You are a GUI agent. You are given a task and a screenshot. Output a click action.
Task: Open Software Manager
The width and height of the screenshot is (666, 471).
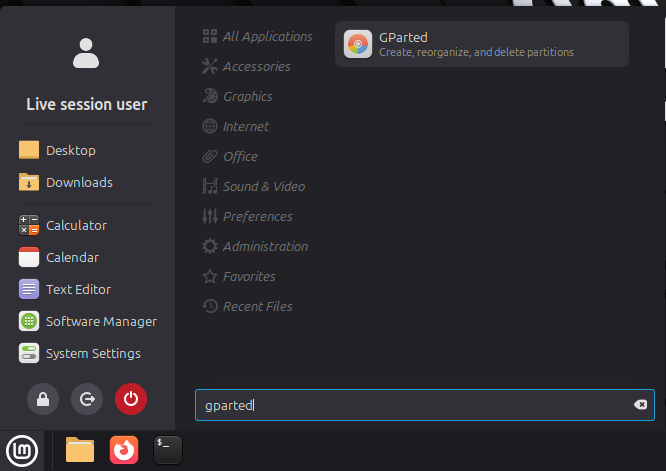pyautogui.click(x=88, y=322)
